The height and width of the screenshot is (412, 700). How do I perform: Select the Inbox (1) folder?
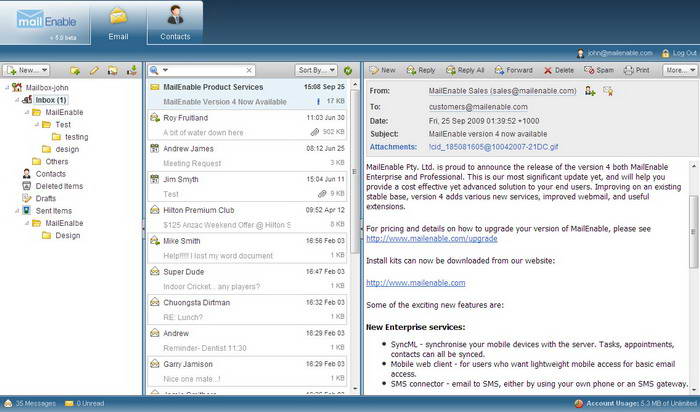point(50,100)
